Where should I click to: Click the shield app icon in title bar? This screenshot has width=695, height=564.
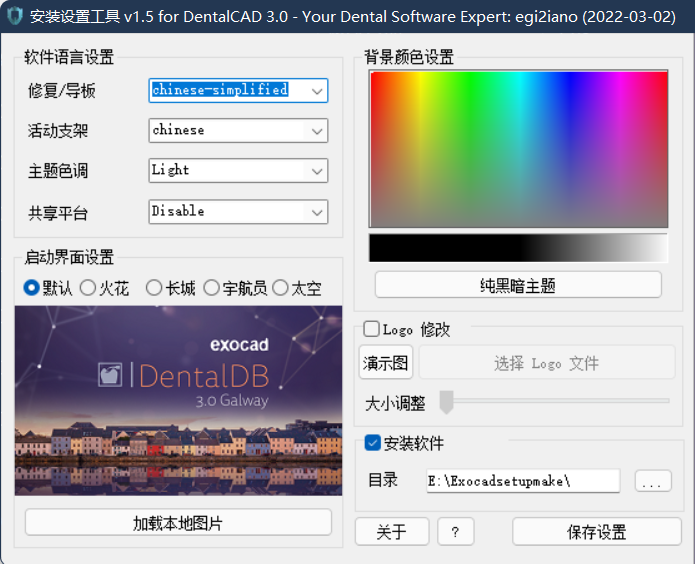coord(15,16)
